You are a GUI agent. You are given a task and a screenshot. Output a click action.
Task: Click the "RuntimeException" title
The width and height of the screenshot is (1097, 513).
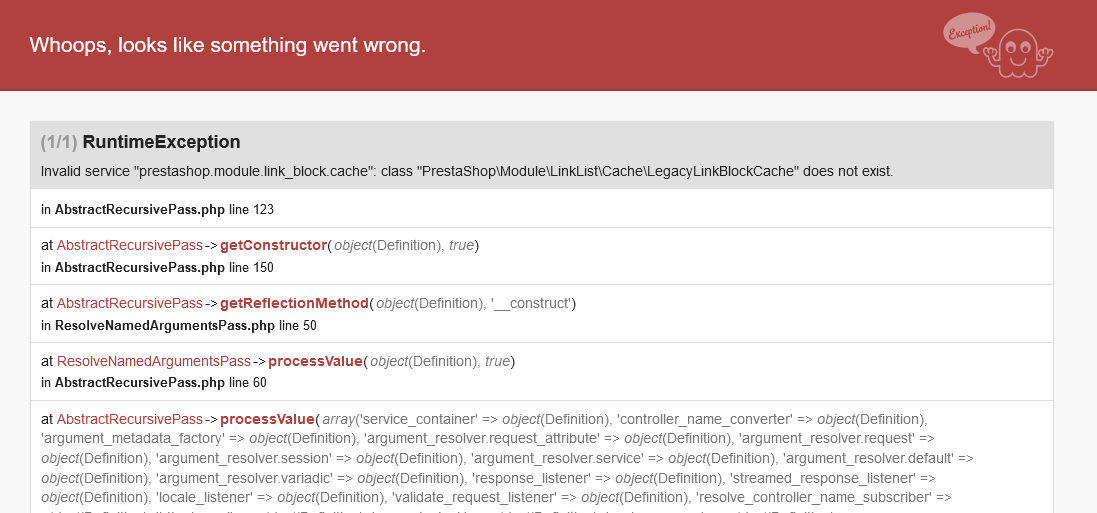pyautogui.click(x=162, y=142)
